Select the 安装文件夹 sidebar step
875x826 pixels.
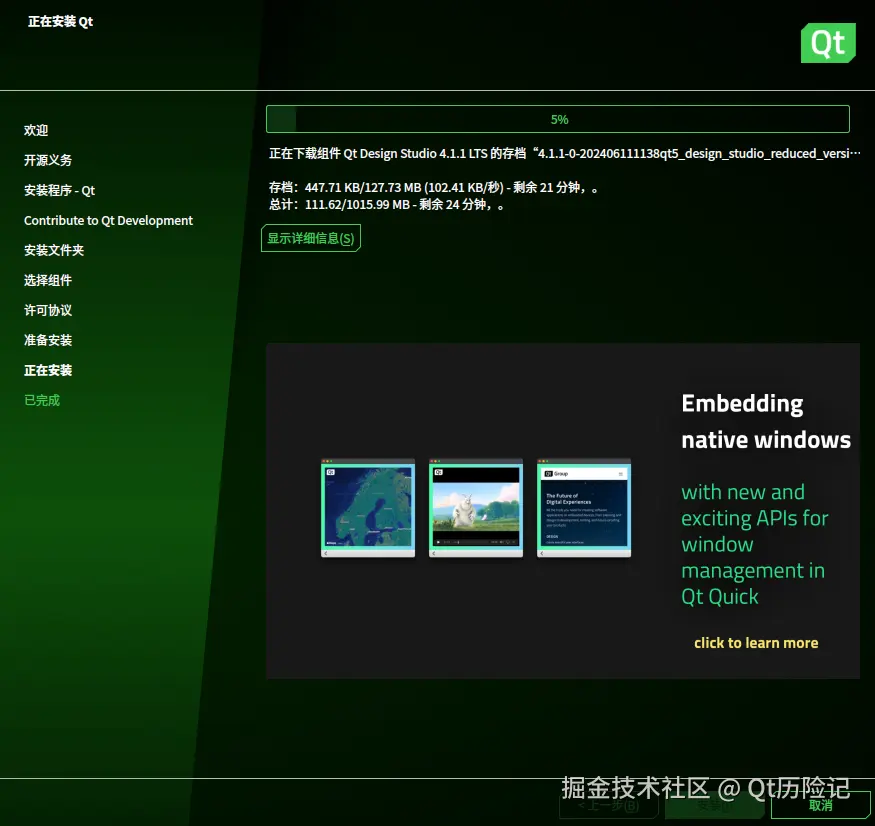pyautogui.click(x=54, y=250)
